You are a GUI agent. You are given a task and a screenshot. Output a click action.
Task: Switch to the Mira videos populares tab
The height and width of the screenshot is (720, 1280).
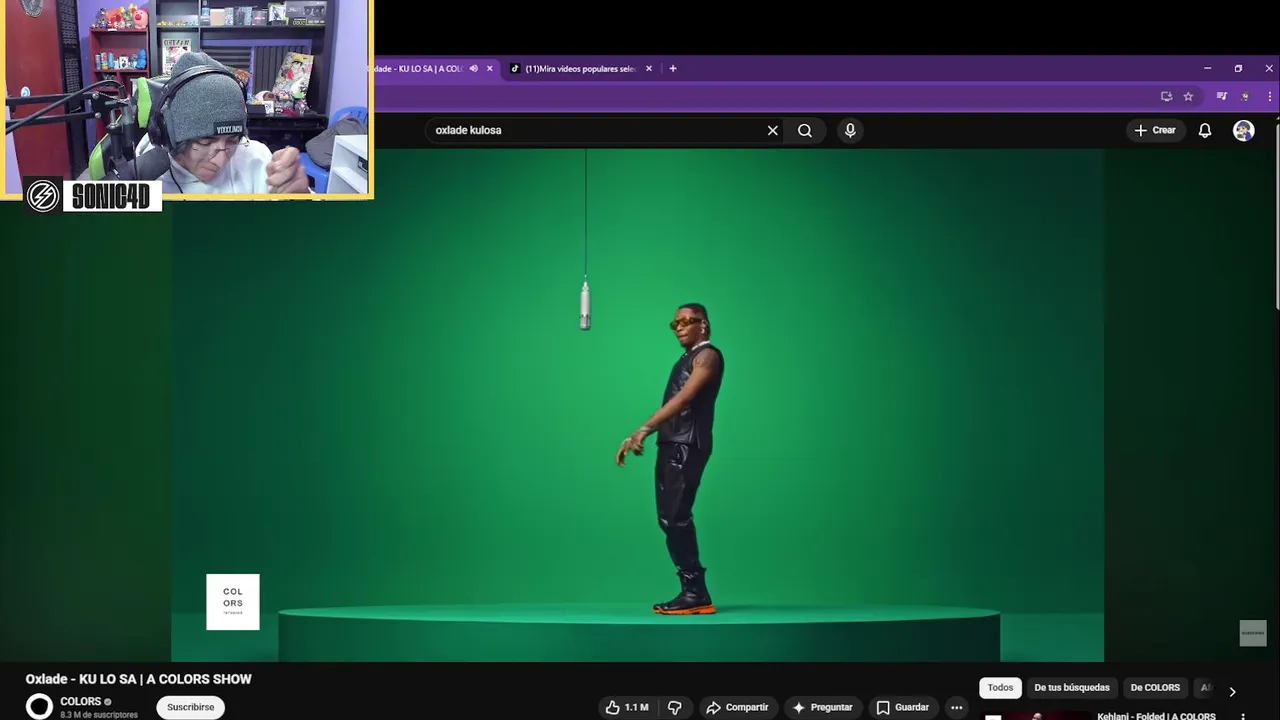pyautogui.click(x=580, y=69)
